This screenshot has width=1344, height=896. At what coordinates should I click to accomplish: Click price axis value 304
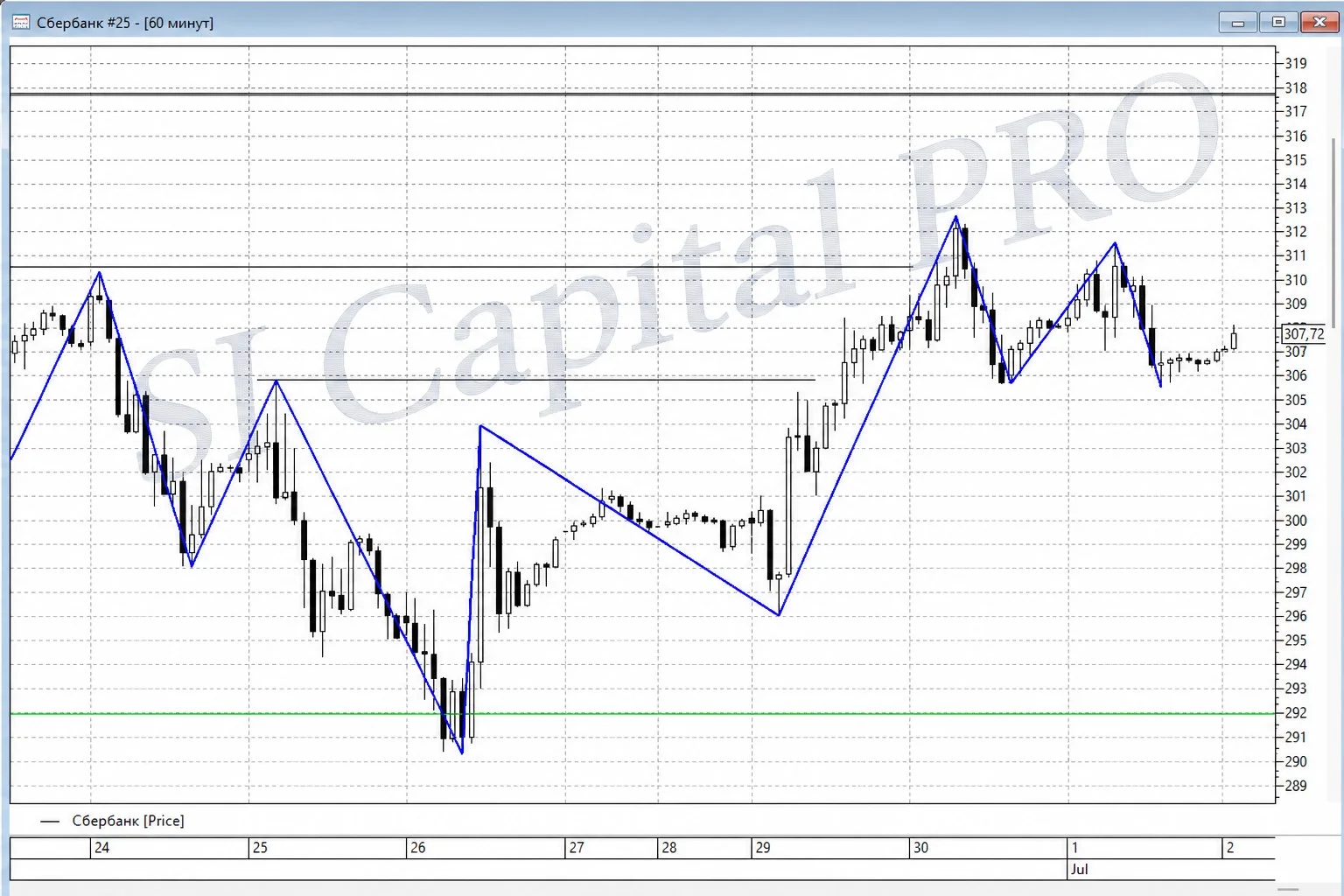pyautogui.click(x=1296, y=423)
